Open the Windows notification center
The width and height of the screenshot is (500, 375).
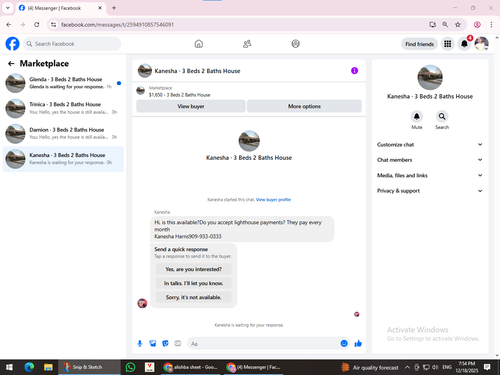487,367
